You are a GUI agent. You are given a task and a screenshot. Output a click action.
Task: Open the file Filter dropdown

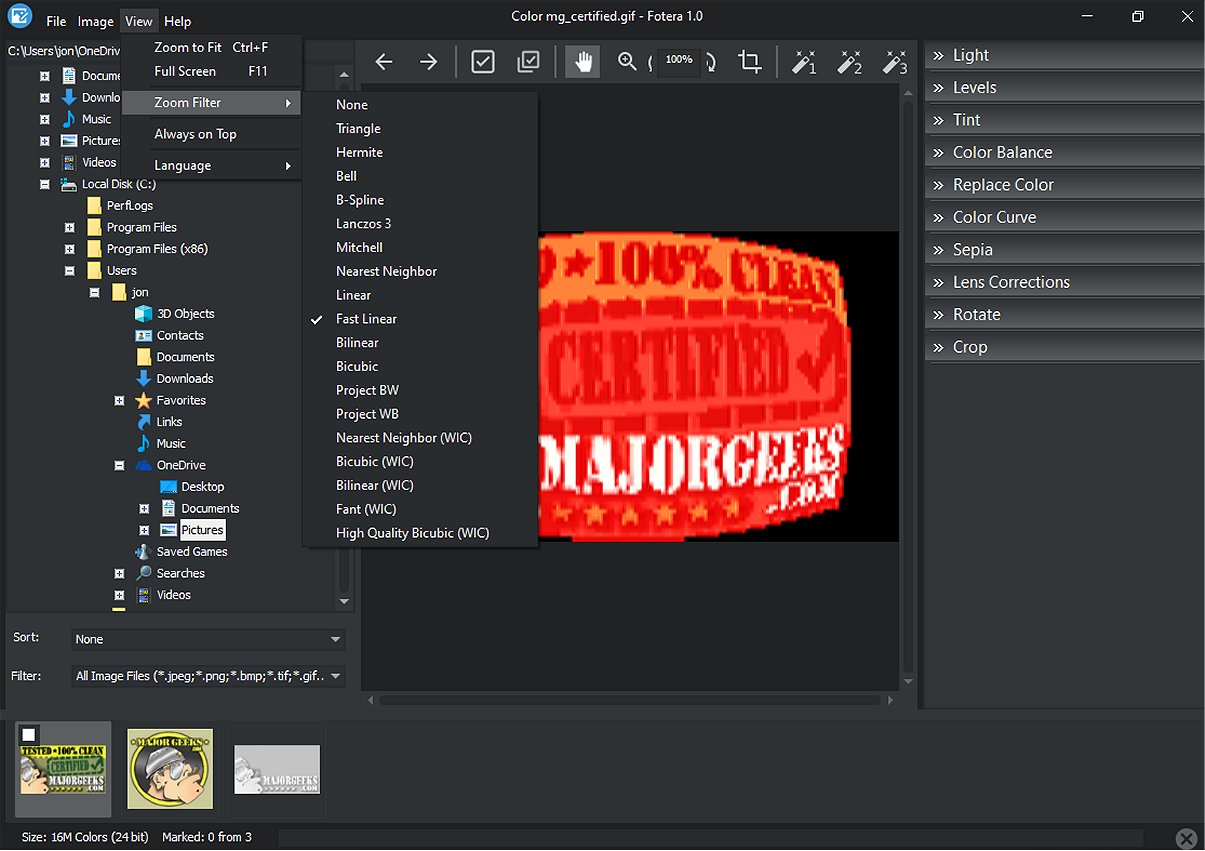click(208, 676)
